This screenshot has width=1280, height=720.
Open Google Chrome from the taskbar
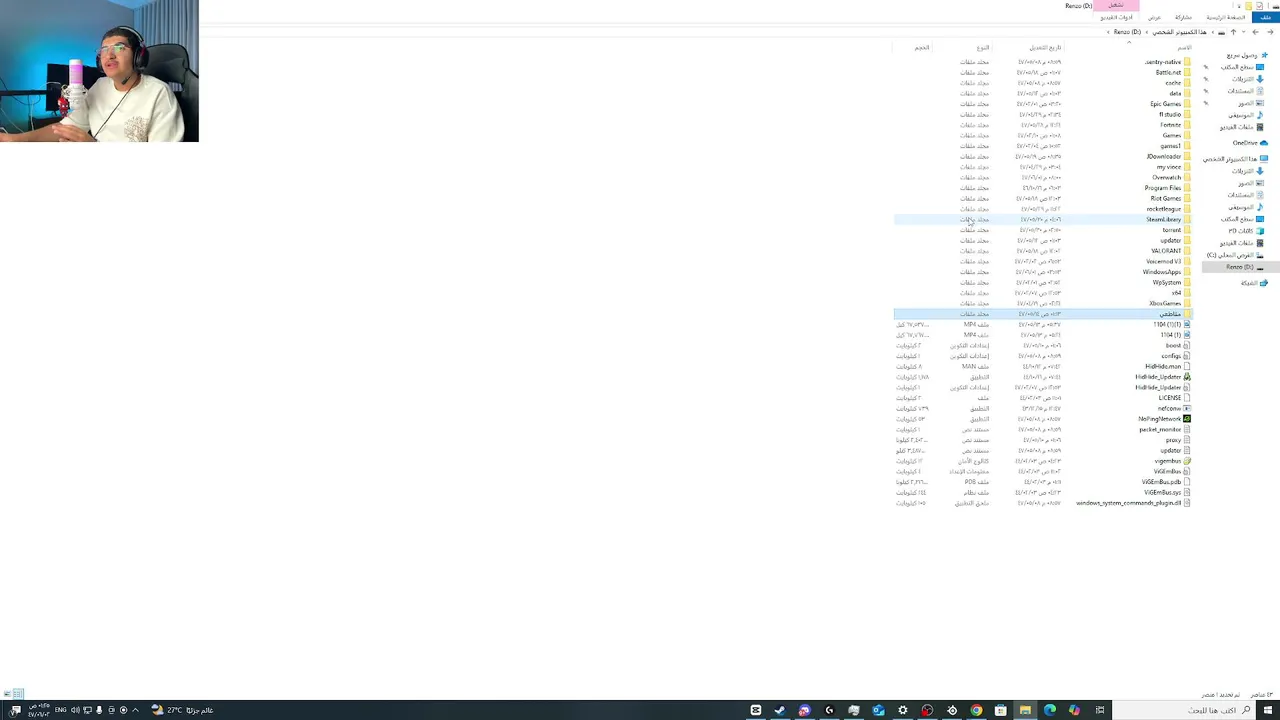[976, 710]
